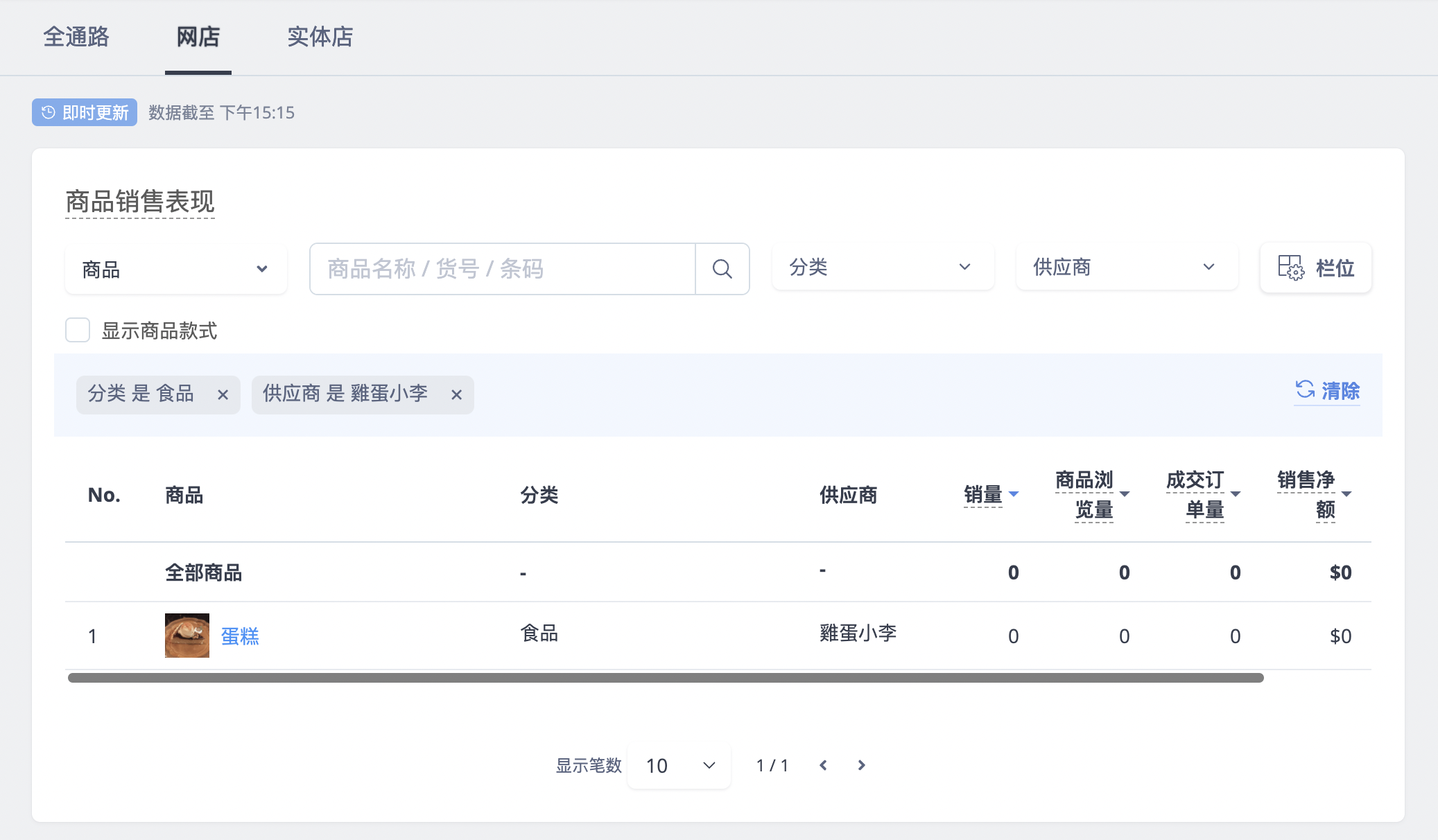Viewport: 1438px width, 840px height.
Task: Click the 食品 category cell
Action: click(539, 633)
